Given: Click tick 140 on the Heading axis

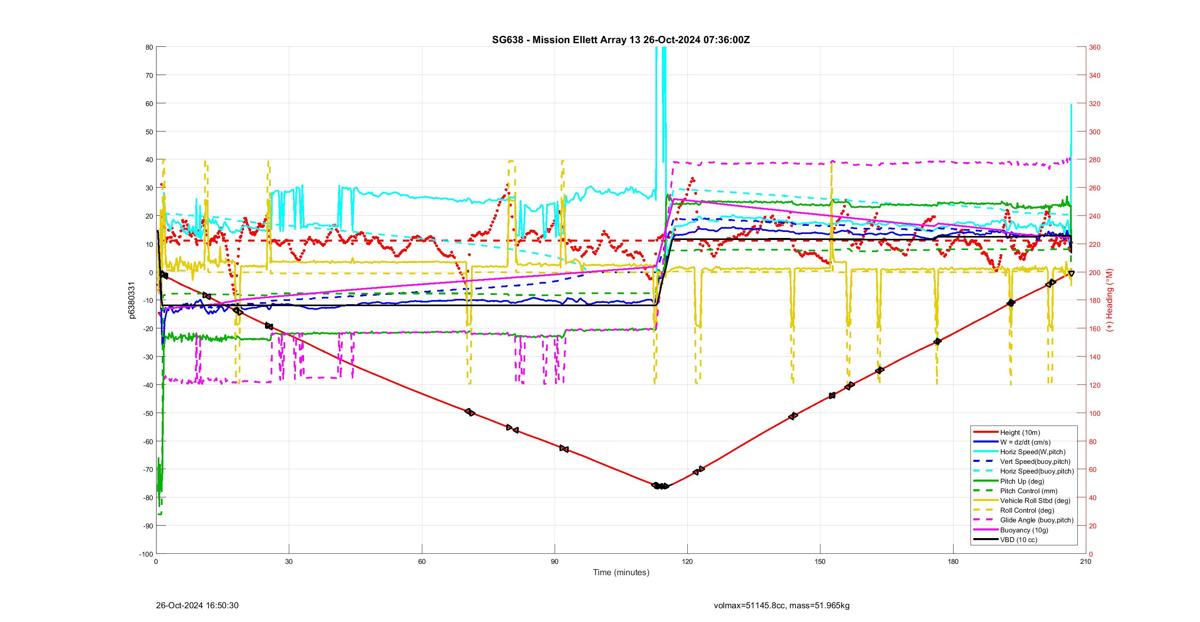Looking at the screenshot, I should [x=1094, y=357].
